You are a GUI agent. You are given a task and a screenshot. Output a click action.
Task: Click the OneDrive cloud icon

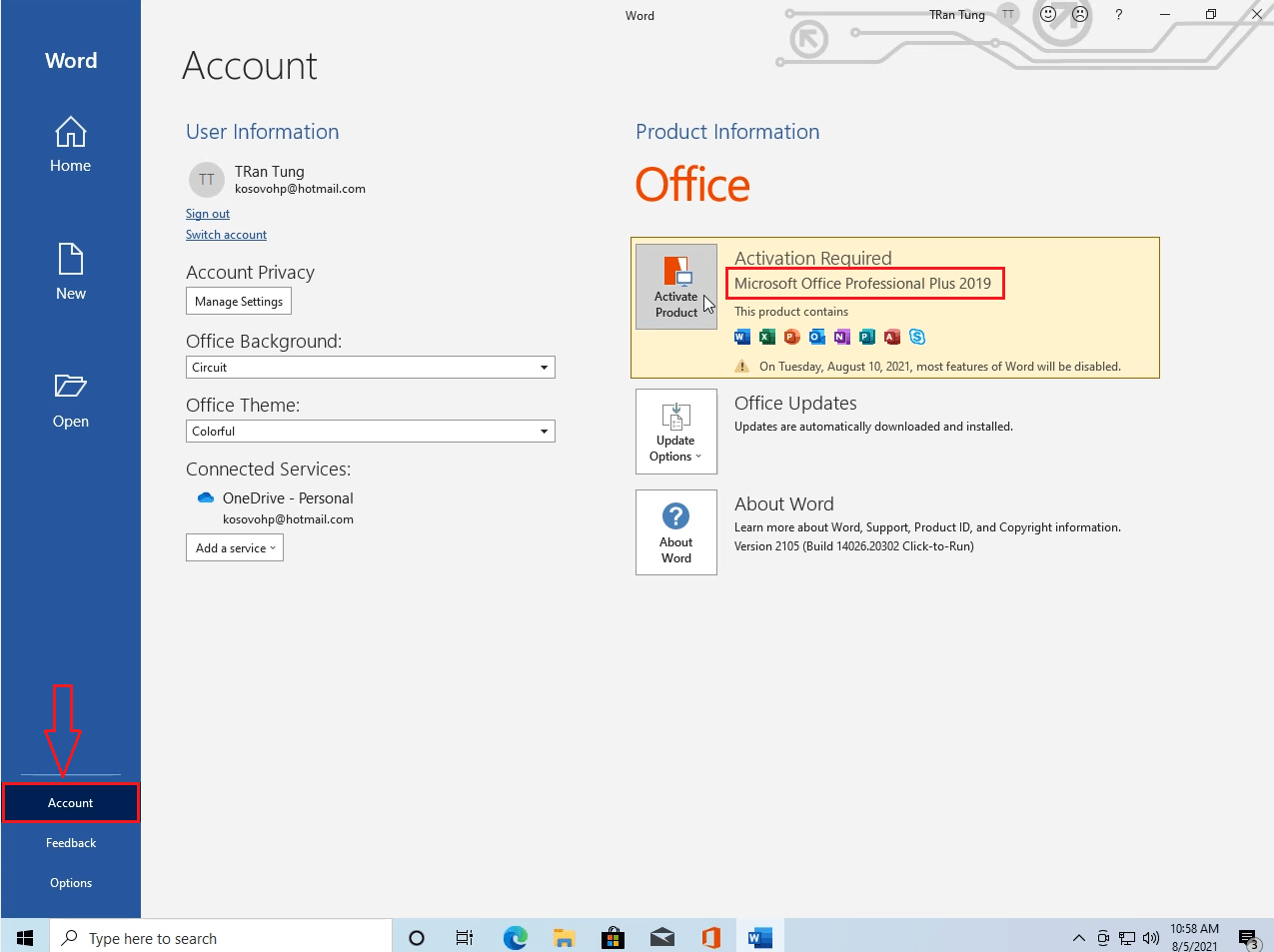(x=206, y=498)
